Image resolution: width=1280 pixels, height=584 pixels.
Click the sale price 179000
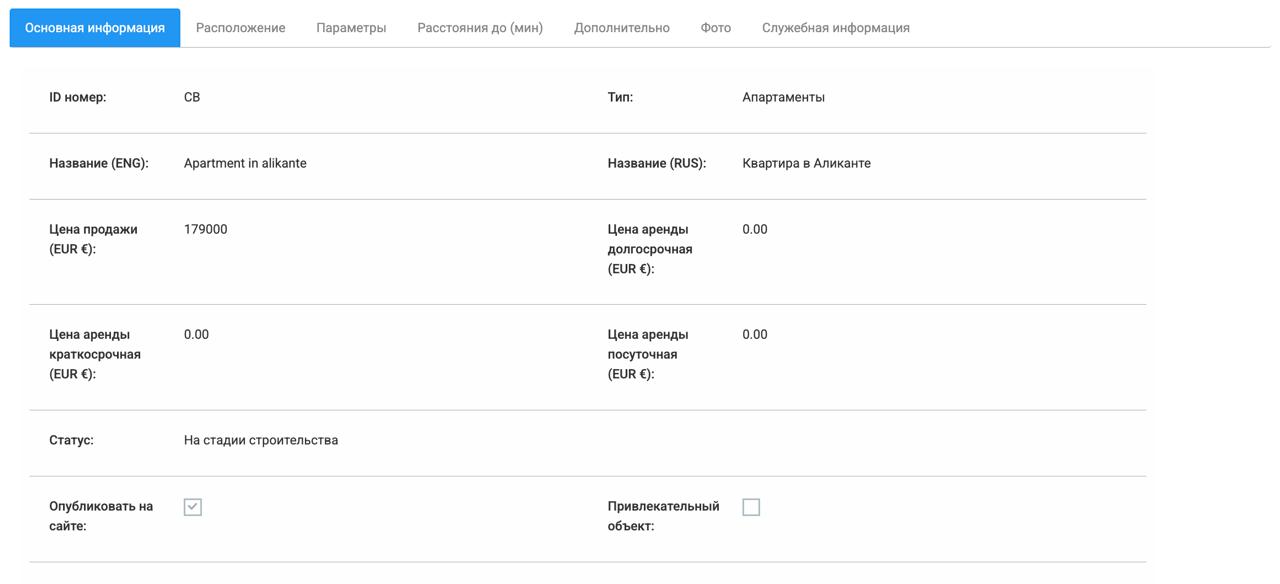(x=205, y=228)
